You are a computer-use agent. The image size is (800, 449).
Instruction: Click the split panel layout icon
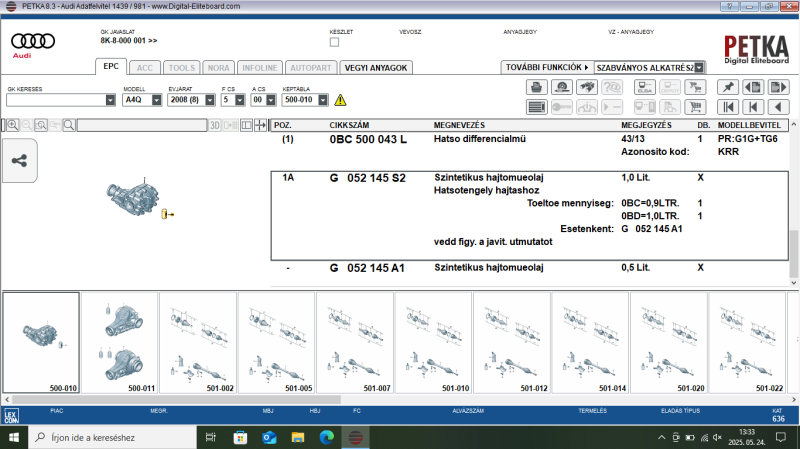point(246,125)
